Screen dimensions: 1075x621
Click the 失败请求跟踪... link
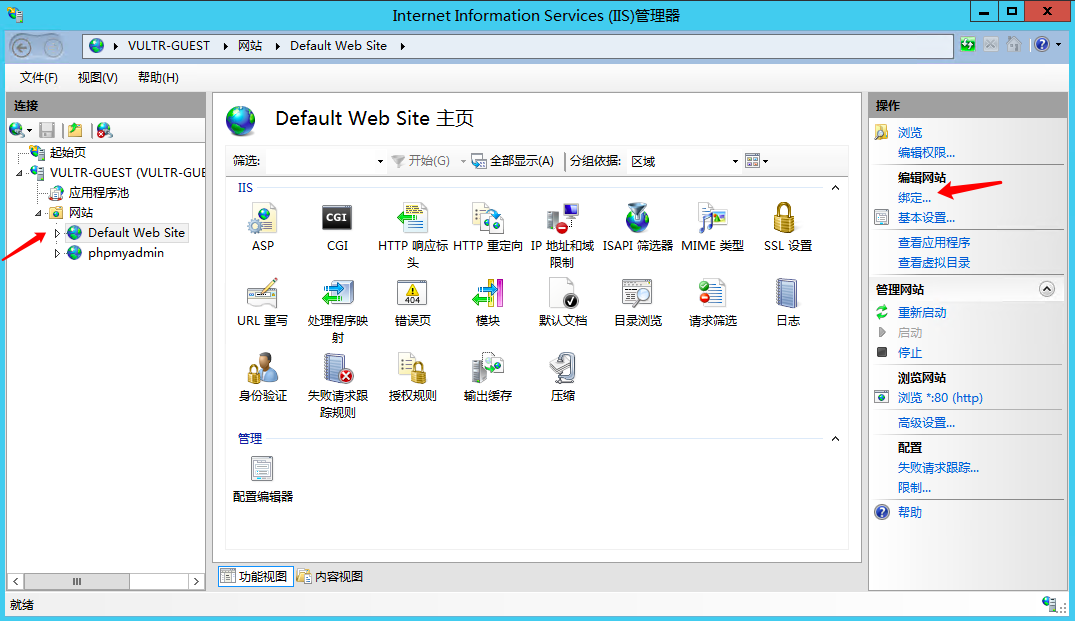tap(939, 467)
